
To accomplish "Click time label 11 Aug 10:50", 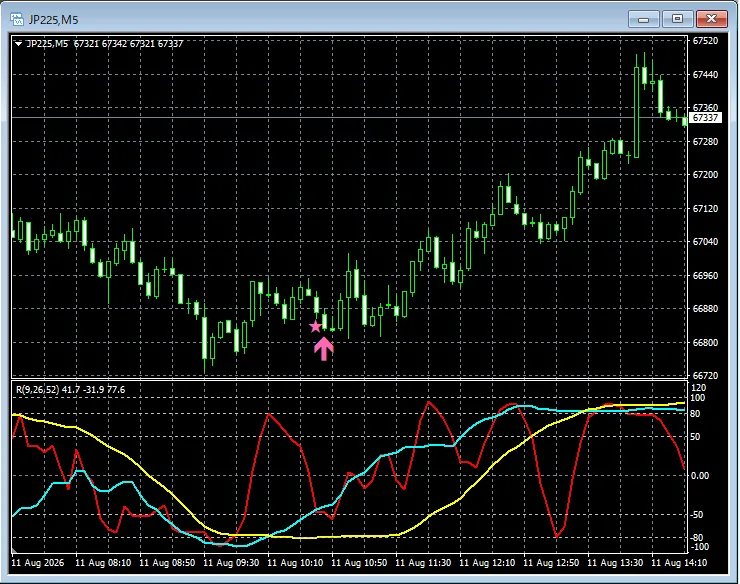I will (359, 563).
